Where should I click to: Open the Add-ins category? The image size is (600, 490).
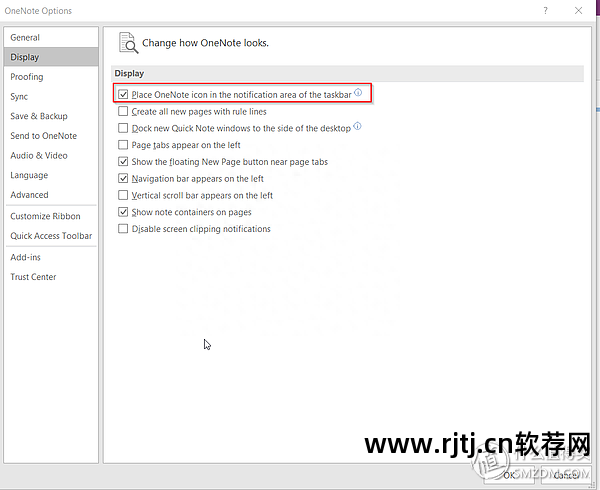click(51, 257)
